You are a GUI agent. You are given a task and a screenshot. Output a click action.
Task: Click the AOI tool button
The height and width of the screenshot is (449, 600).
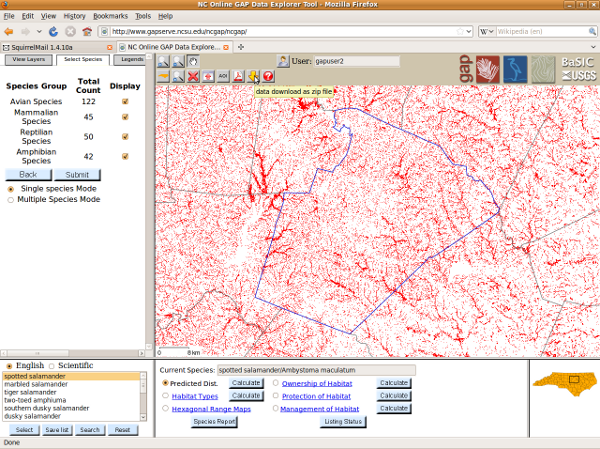[x=223, y=76]
